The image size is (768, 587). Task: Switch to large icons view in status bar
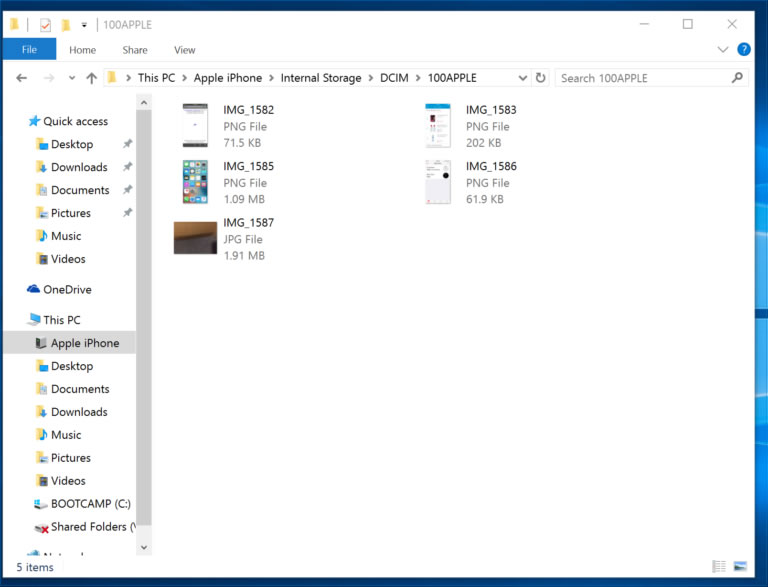(740, 567)
